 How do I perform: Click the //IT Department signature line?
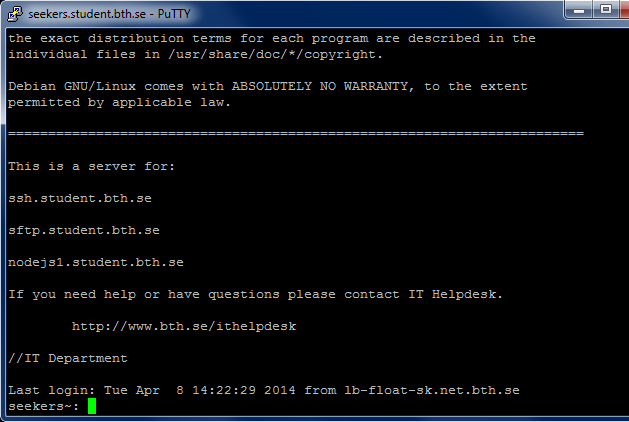68,358
